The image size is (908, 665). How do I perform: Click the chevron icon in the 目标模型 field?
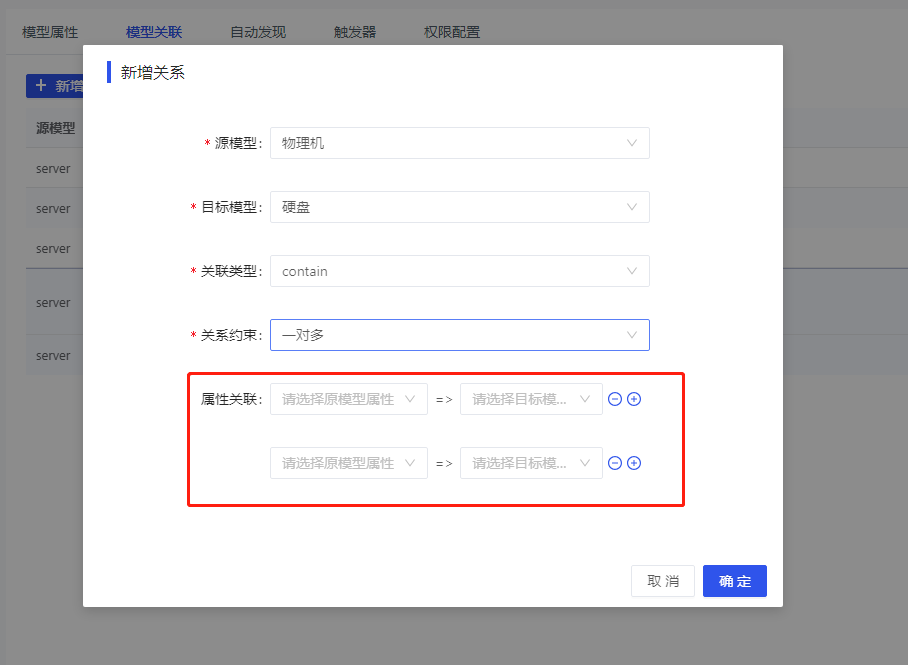click(x=632, y=207)
